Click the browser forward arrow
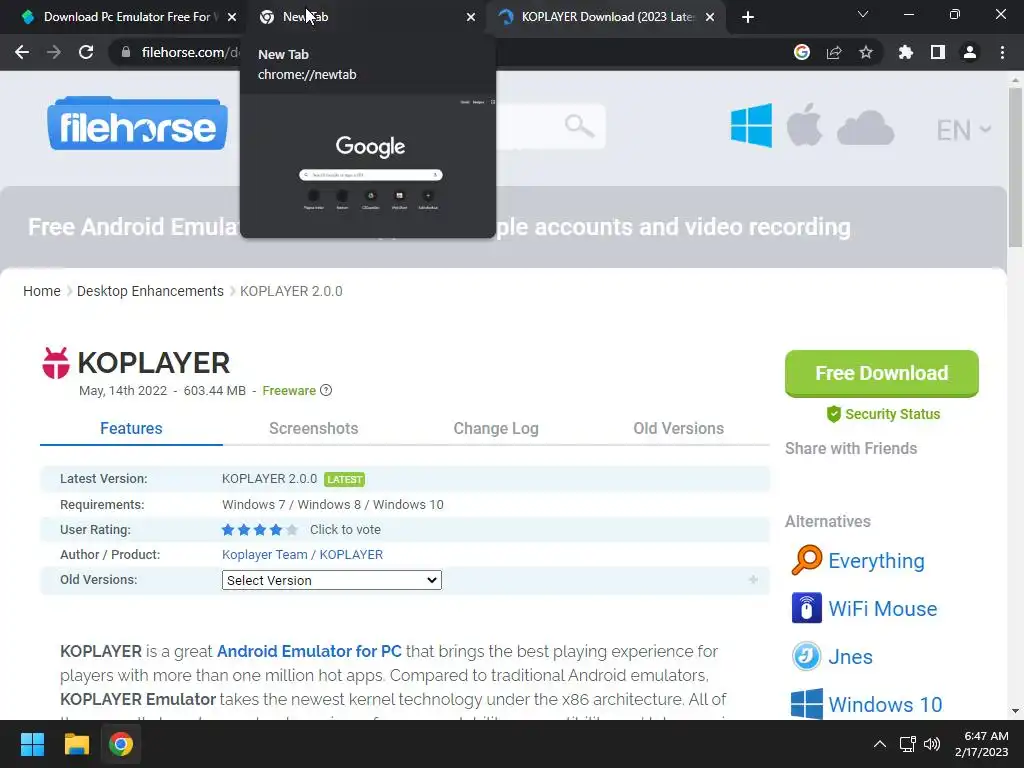The width and height of the screenshot is (1024, 768). 54,52
